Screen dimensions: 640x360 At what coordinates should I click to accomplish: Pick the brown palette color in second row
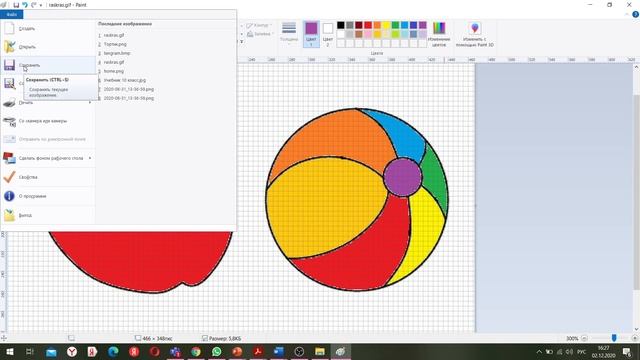coord(359,34)
